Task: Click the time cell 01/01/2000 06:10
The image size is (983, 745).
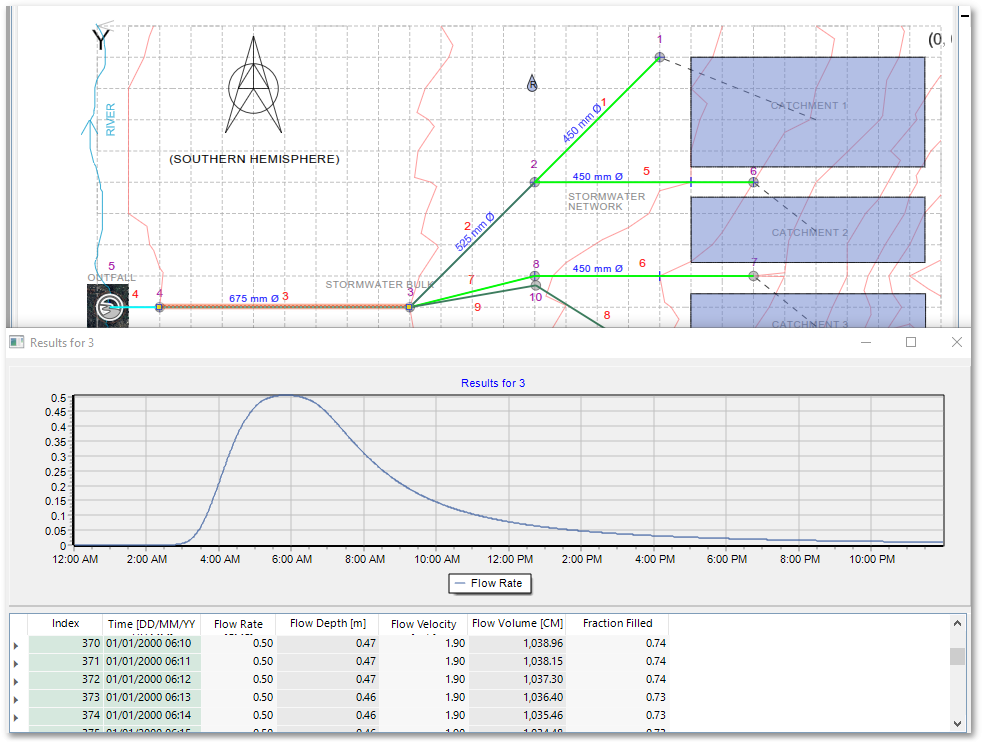Action: (x=150, y=643)
